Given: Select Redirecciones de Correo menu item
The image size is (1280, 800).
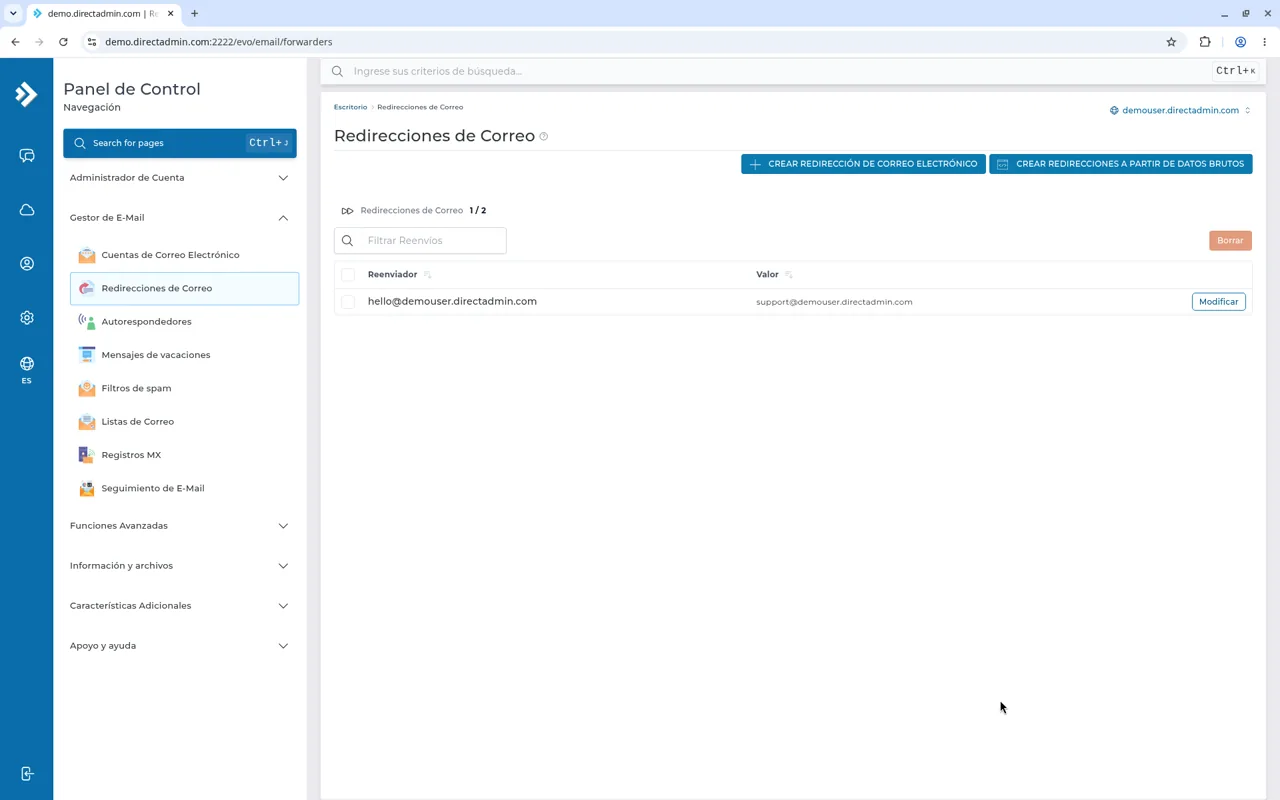Looking at the screenshot, I should 184,288.
